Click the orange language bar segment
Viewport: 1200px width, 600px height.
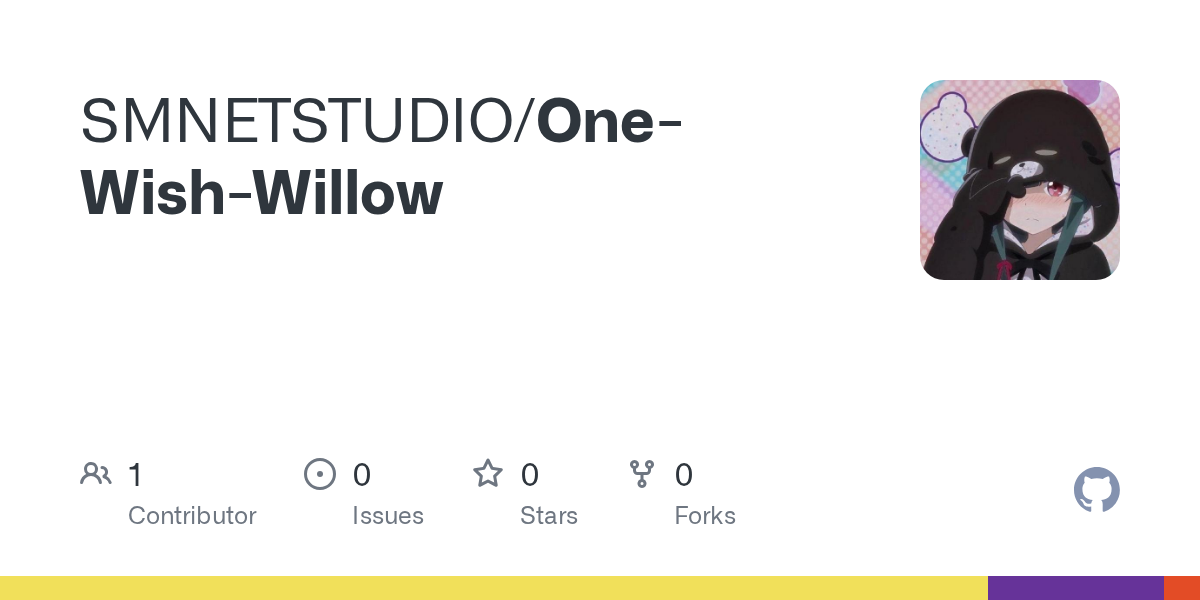(x=1182, y=588)
